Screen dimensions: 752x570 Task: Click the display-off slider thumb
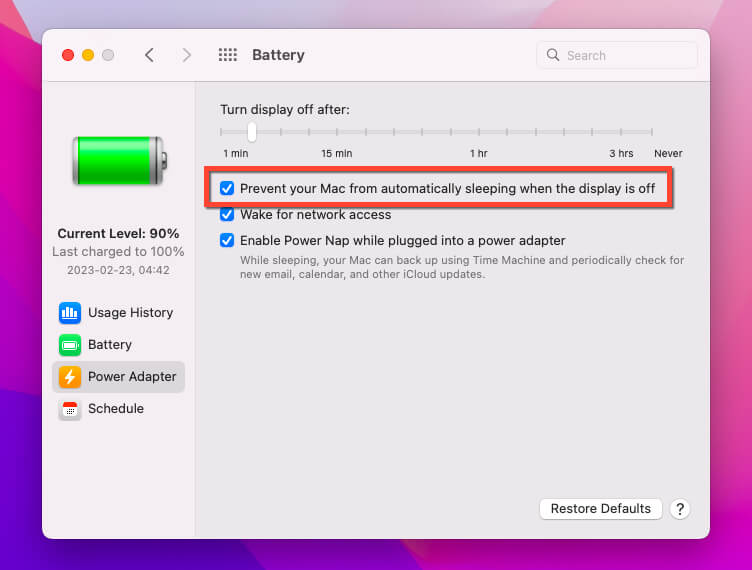pos(252,131)
